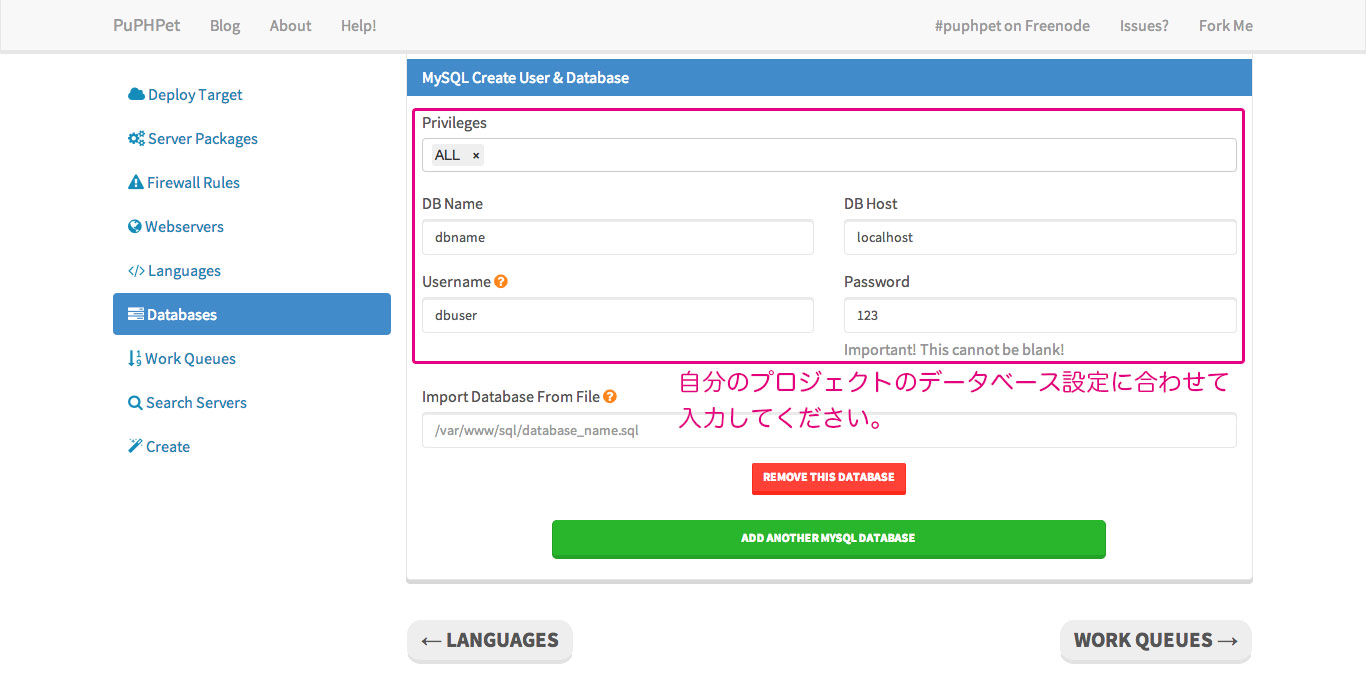
Task: Focus the Password input field
Action: coord(1040,315)
